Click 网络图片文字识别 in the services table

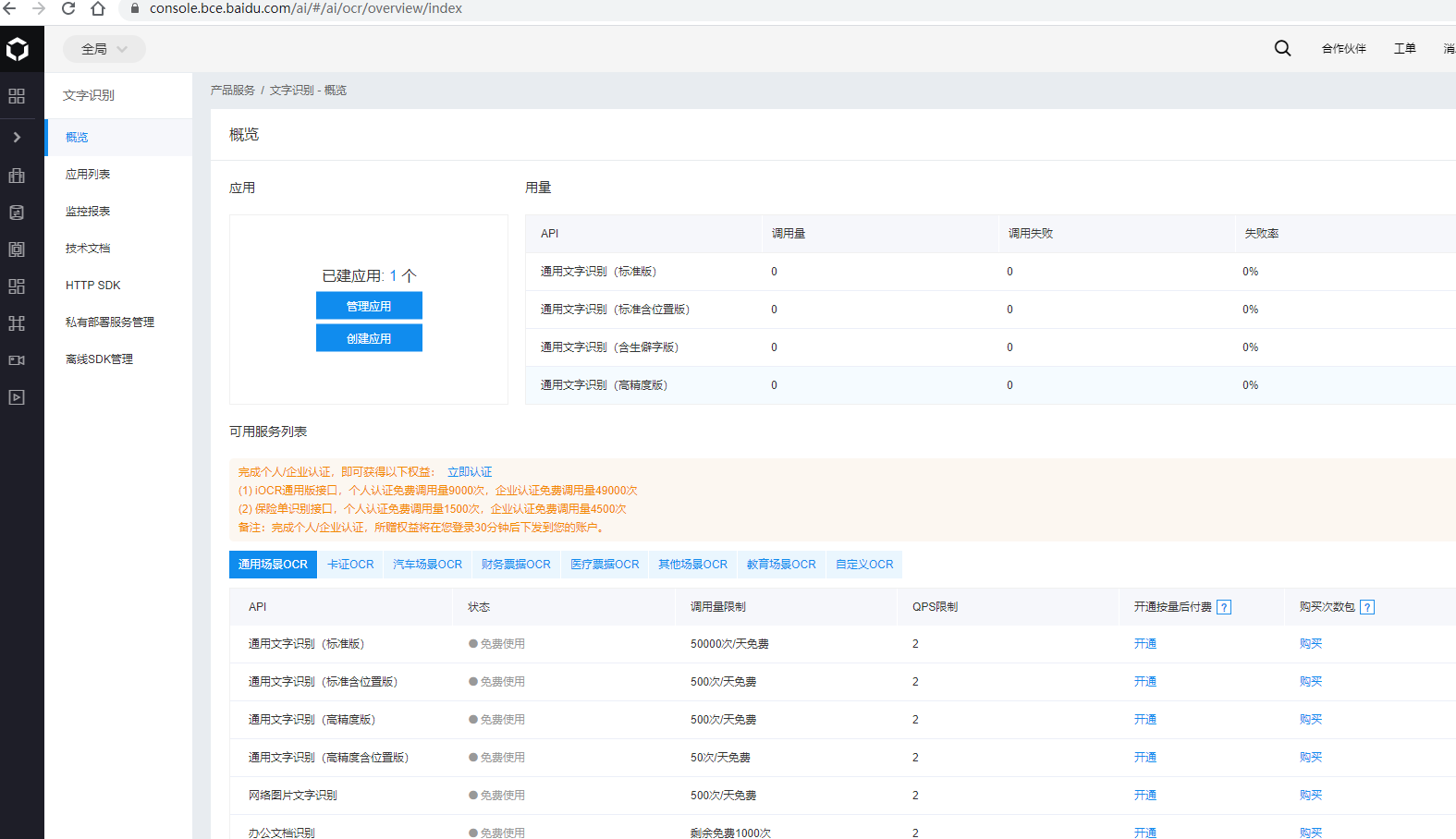(292, 796)
